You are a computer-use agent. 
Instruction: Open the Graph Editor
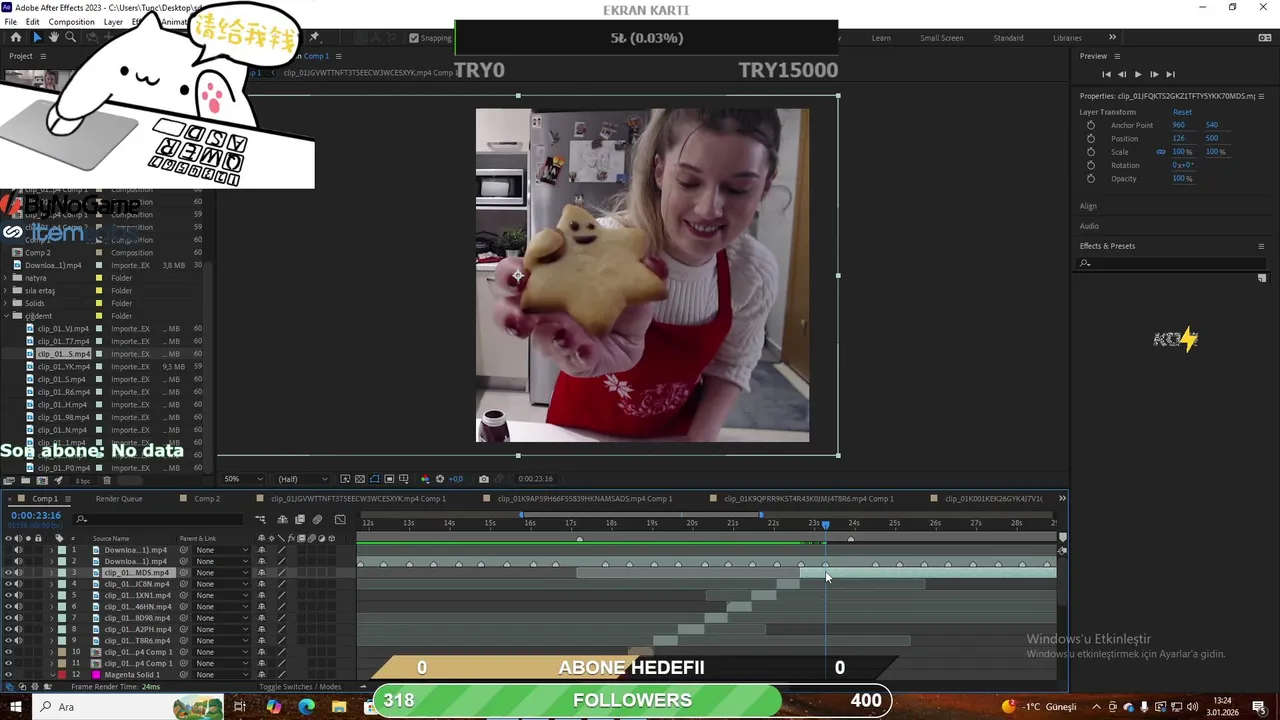pyautogui.click(x=340, y=519)
